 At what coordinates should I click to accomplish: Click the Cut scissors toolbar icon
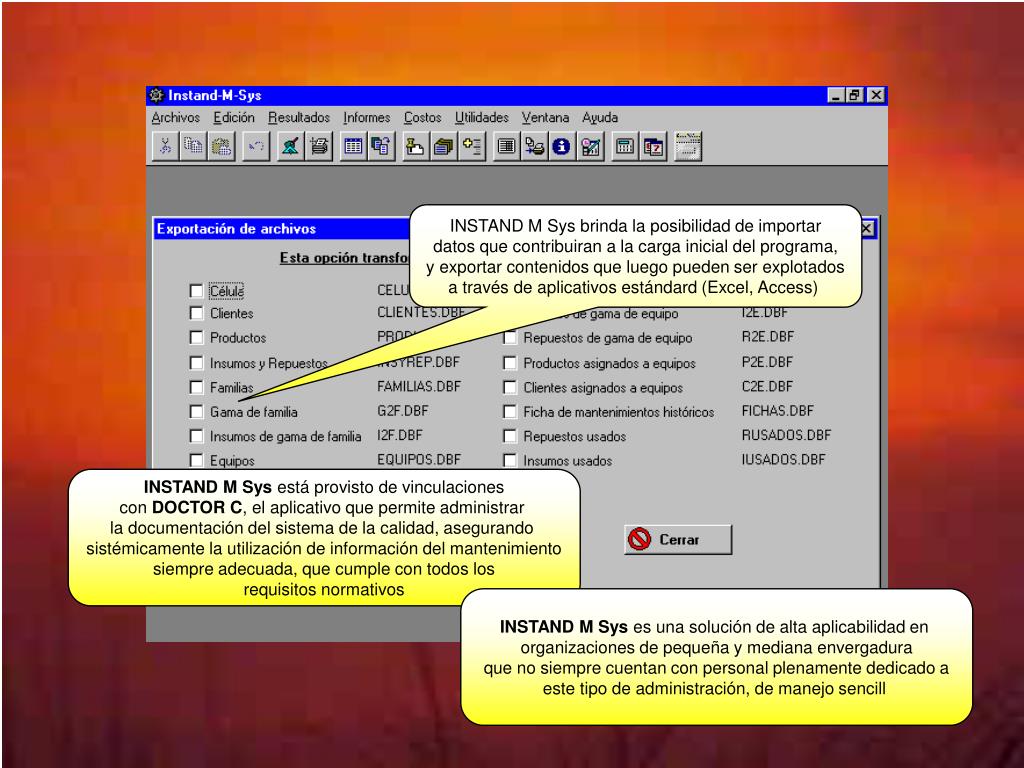pos(166,146)
